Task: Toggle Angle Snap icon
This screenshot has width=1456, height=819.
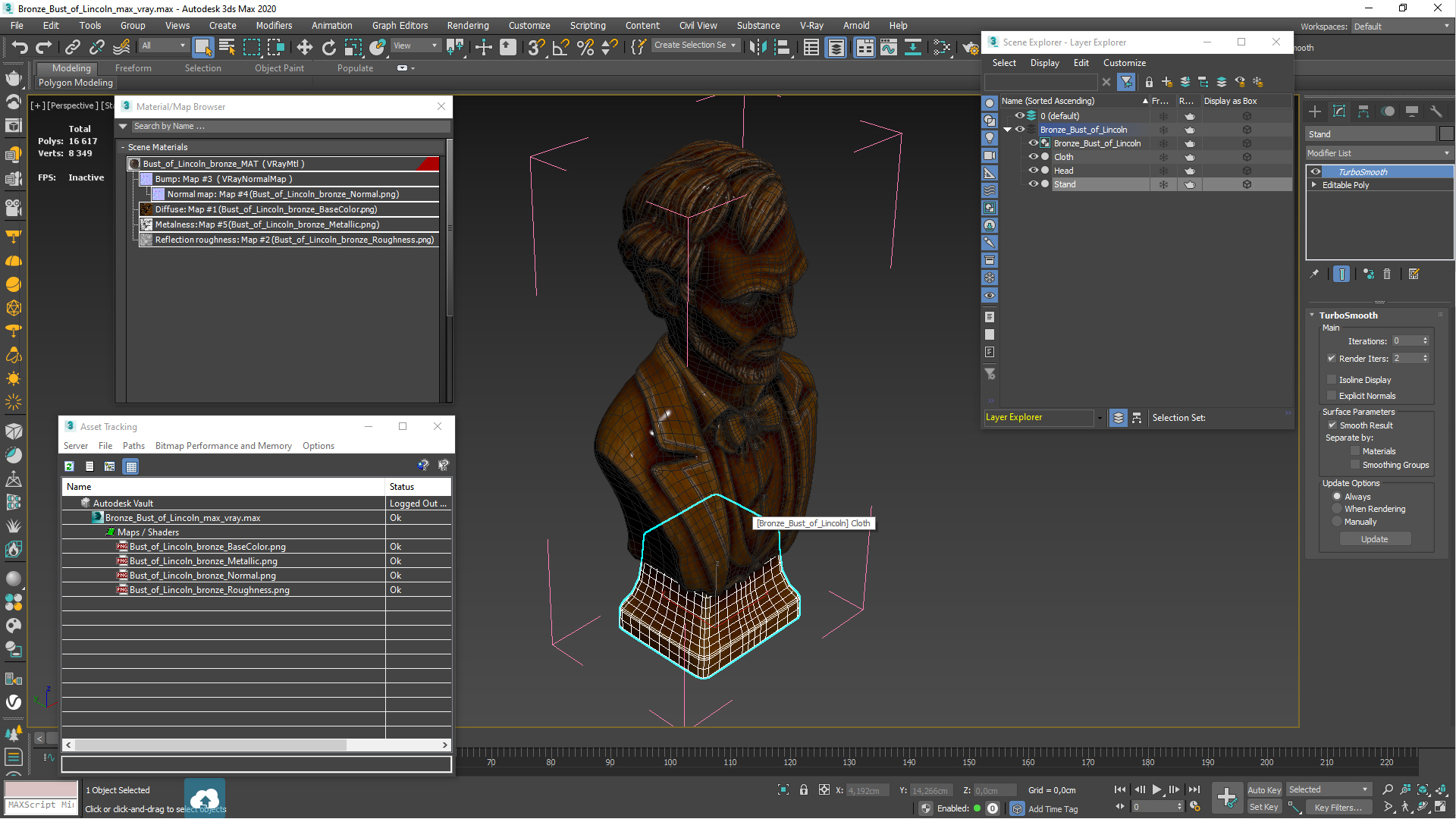Action: pos(560,47)
